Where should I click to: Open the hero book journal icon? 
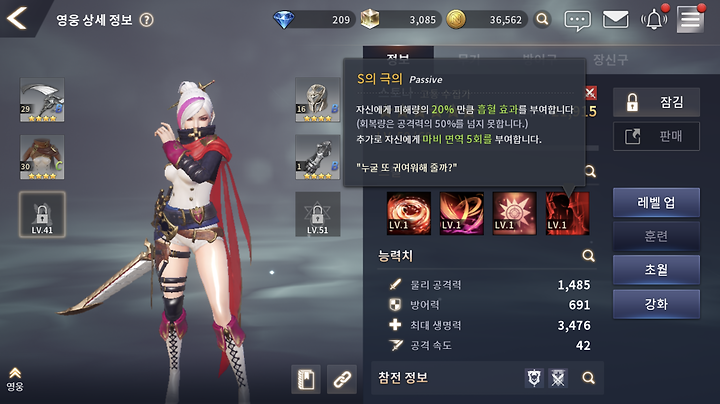[x=306, y=379]
